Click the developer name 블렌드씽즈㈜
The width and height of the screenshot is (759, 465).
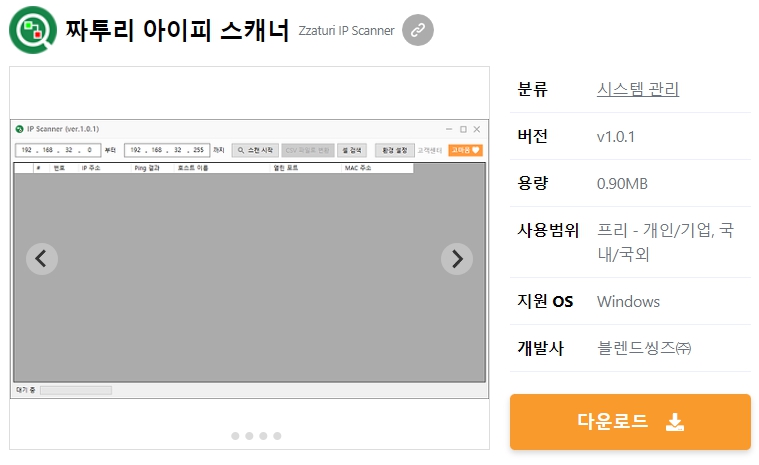click(644, 348)
